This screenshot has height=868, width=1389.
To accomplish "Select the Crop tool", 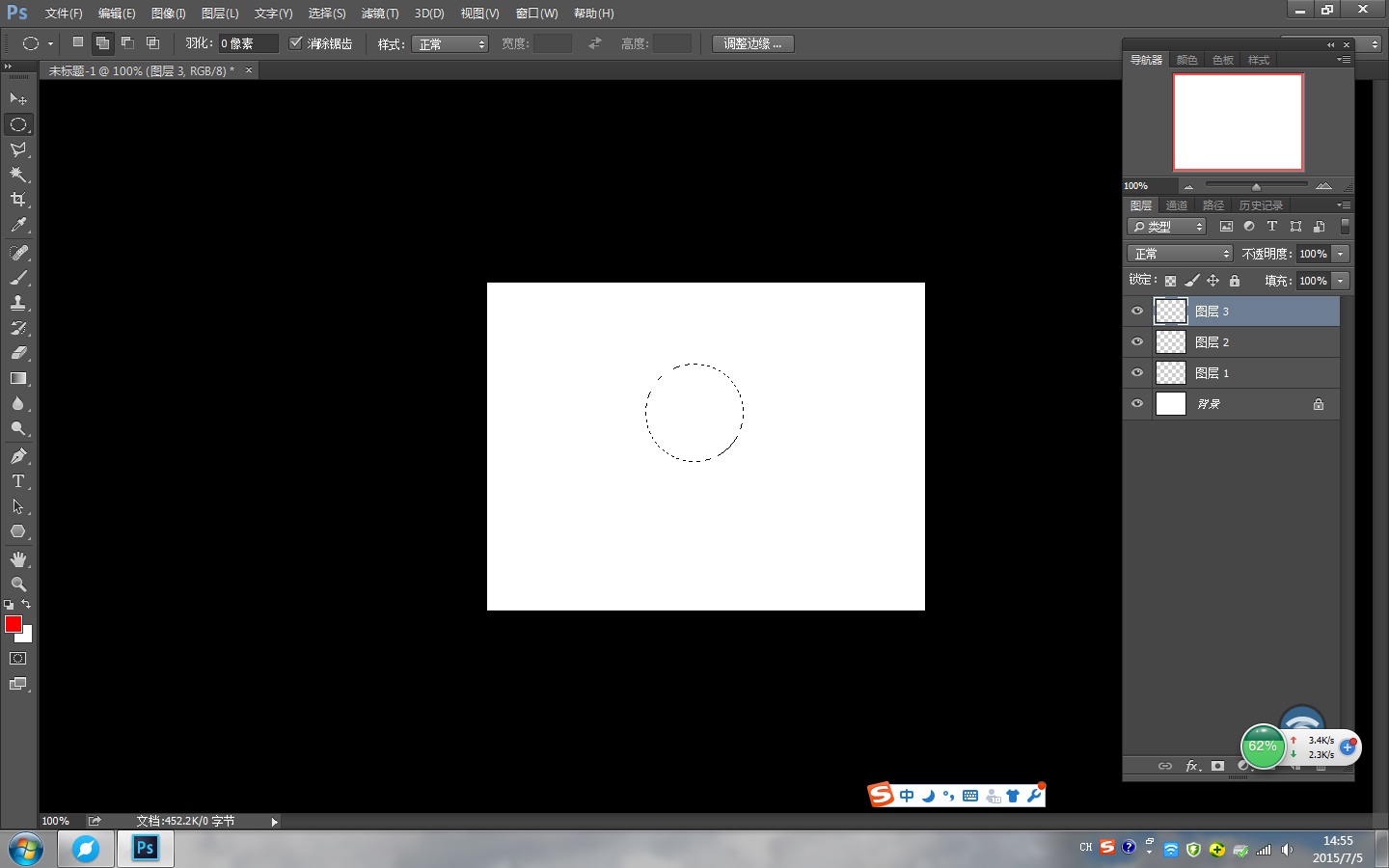I will 18,200.
